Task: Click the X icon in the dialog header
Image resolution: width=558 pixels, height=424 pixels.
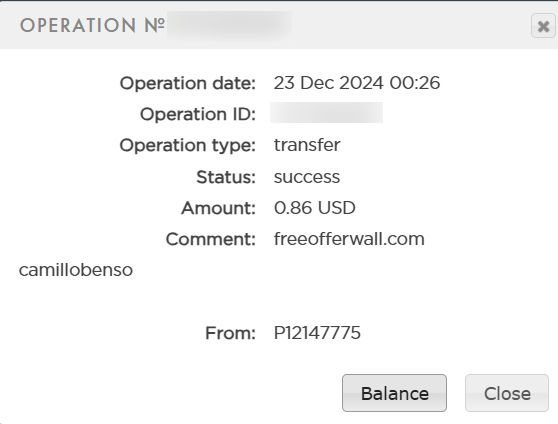Action: pos(543,26)
